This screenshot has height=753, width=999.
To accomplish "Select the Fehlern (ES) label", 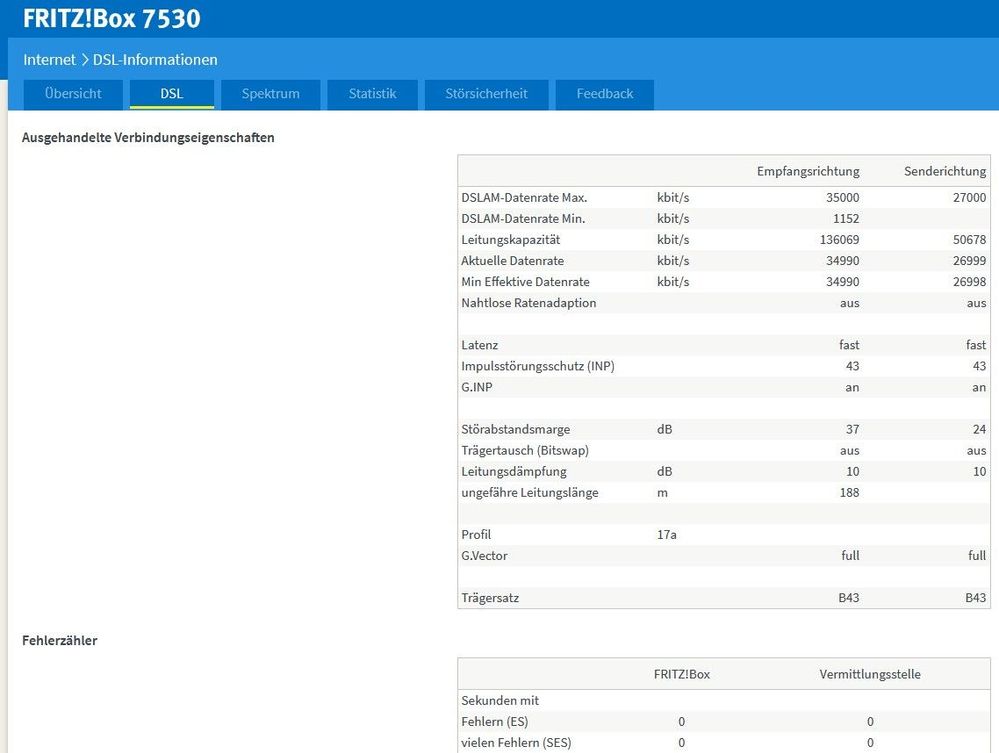I will coord(494,721).
